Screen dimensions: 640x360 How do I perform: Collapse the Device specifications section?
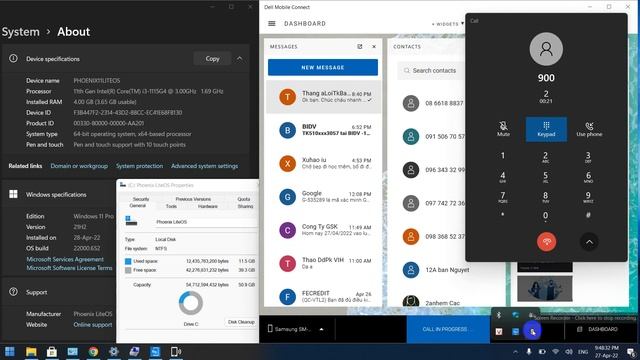coord(240,59)
